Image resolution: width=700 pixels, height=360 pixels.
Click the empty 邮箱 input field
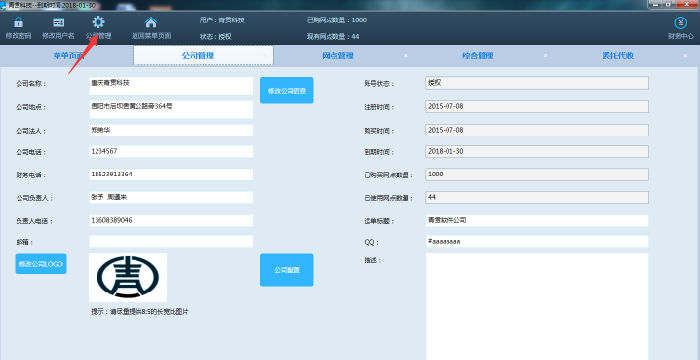point(171,242)
